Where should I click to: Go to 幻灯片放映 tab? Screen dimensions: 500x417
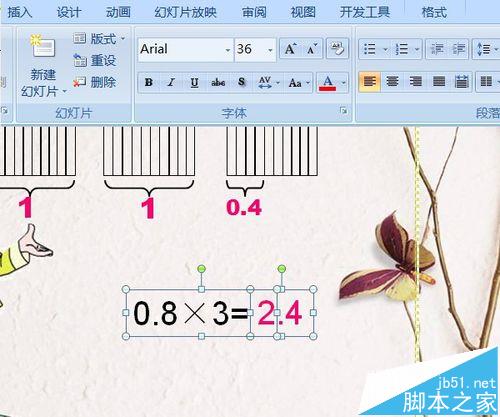185,12
